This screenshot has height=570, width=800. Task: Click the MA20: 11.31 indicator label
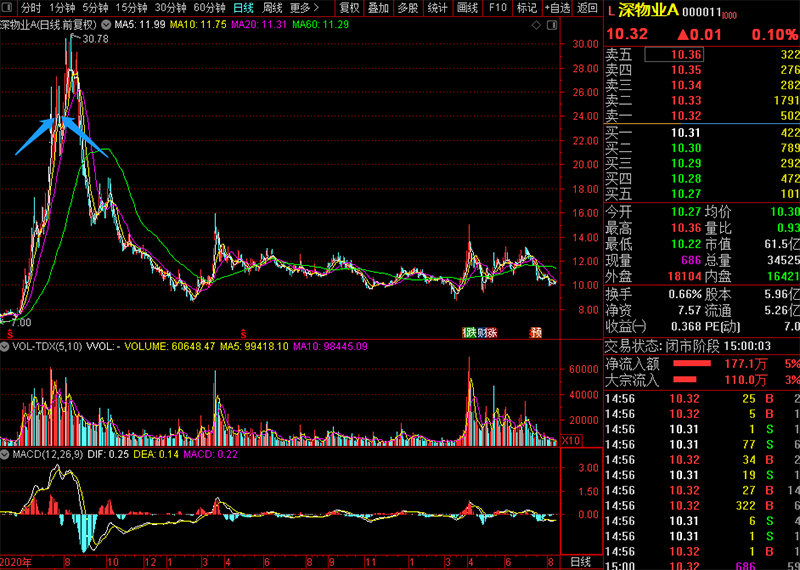[x=259, y=24]
